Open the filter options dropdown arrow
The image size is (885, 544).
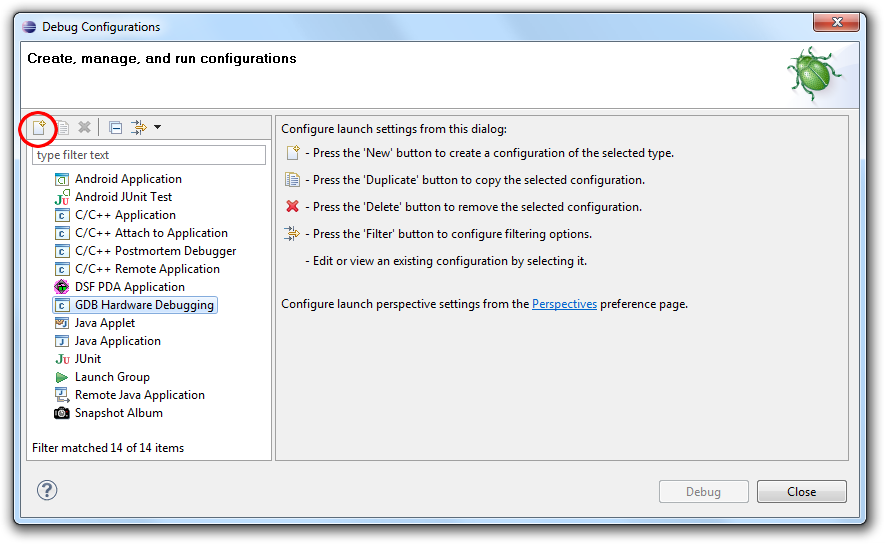coord(157,127)
